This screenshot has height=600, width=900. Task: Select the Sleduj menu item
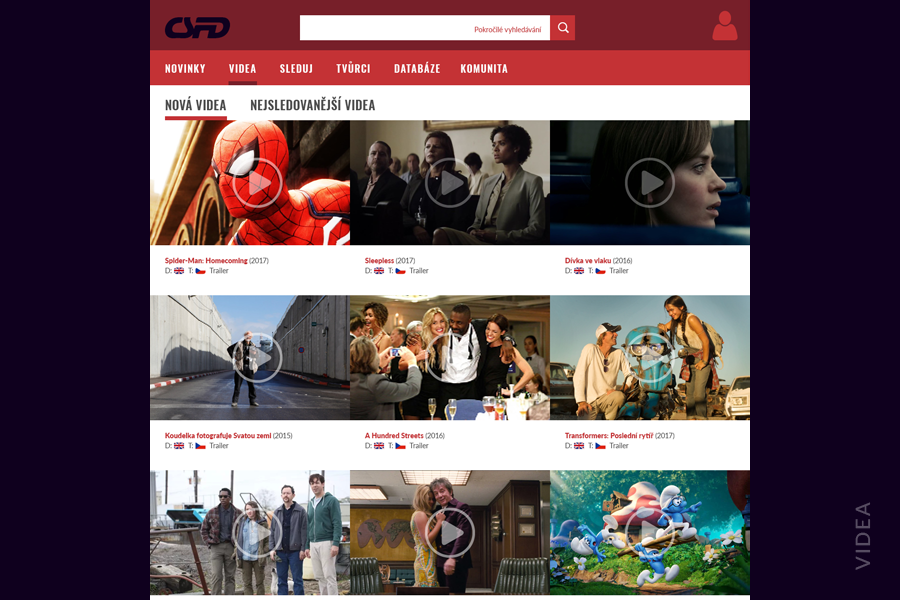coord(296,68)
